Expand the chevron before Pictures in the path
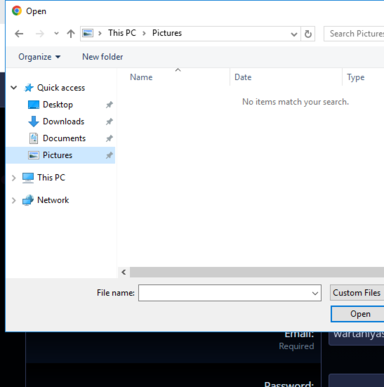384x387 pixels. (x=144, y=33)
